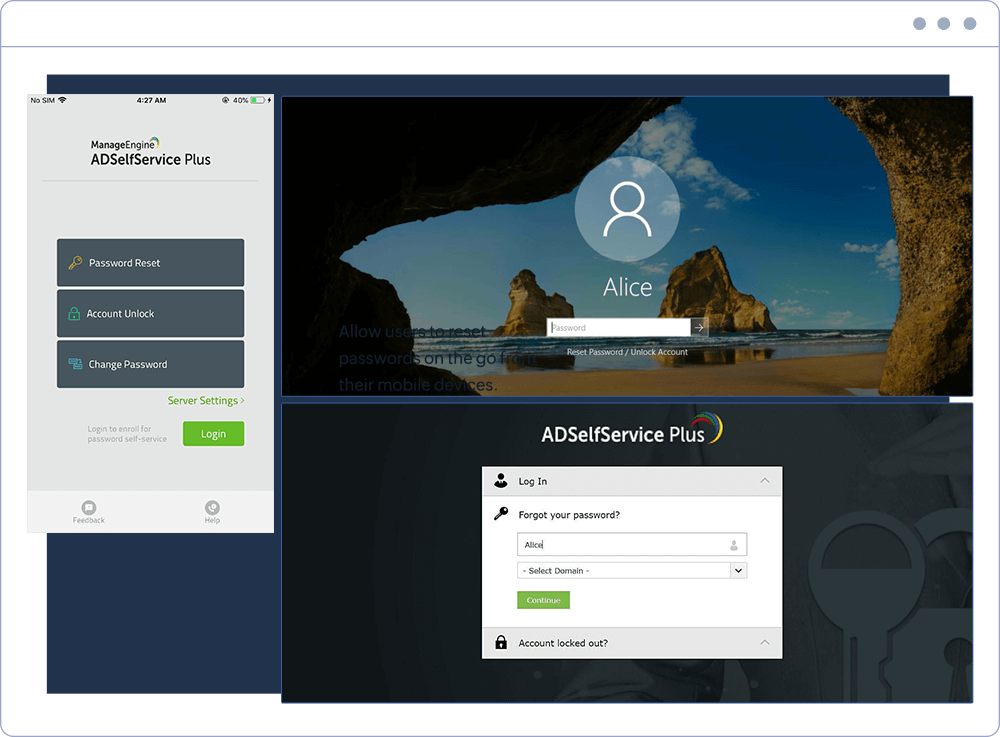Click the Windows password input field
Viewport: 1000px width, 737px height.
pyautogui.click(x=617, y=327)
